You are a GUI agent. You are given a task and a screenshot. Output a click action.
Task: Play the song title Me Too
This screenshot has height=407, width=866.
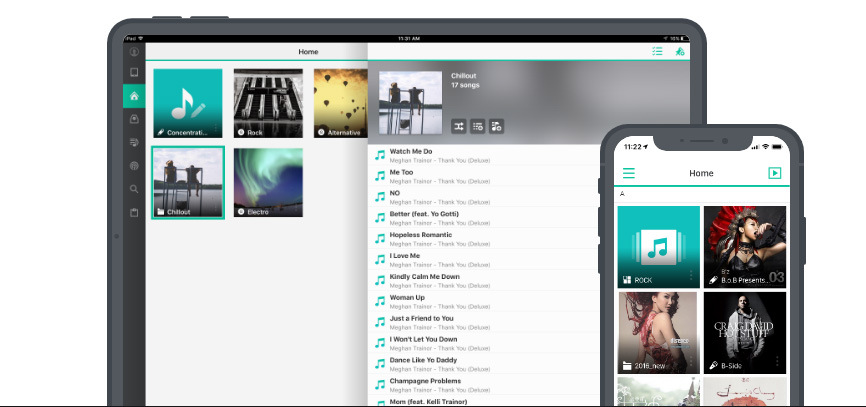[x=402, y=172]
